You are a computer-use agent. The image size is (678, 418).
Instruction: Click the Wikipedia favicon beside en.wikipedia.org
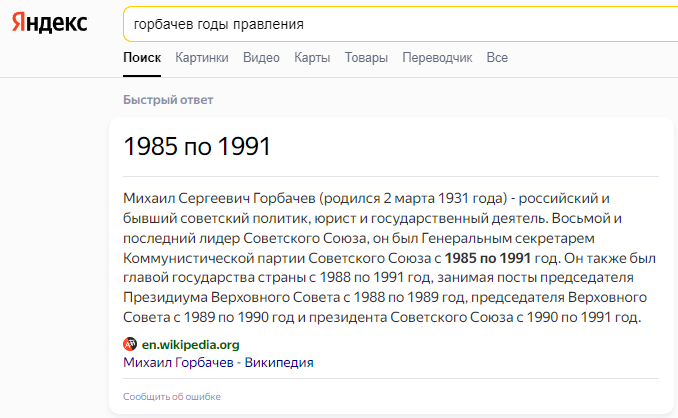[129, 344]
